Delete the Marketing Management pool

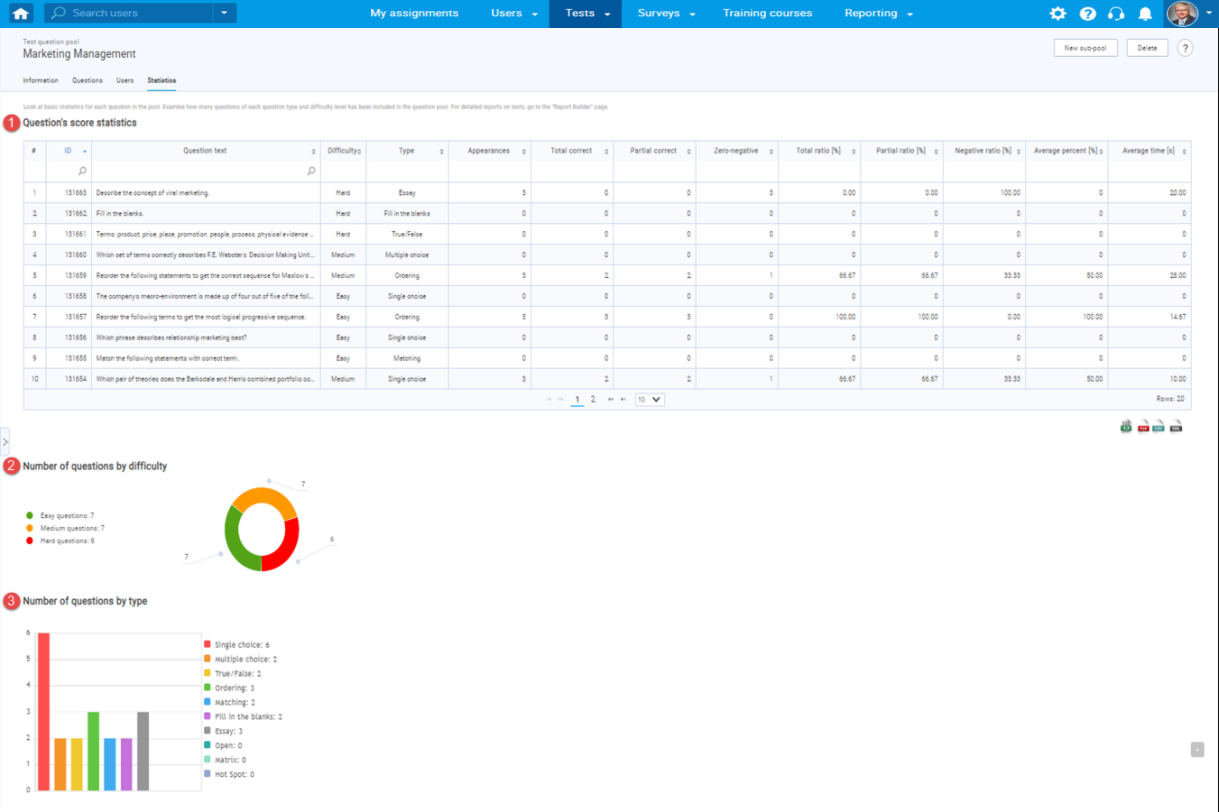1147,47
